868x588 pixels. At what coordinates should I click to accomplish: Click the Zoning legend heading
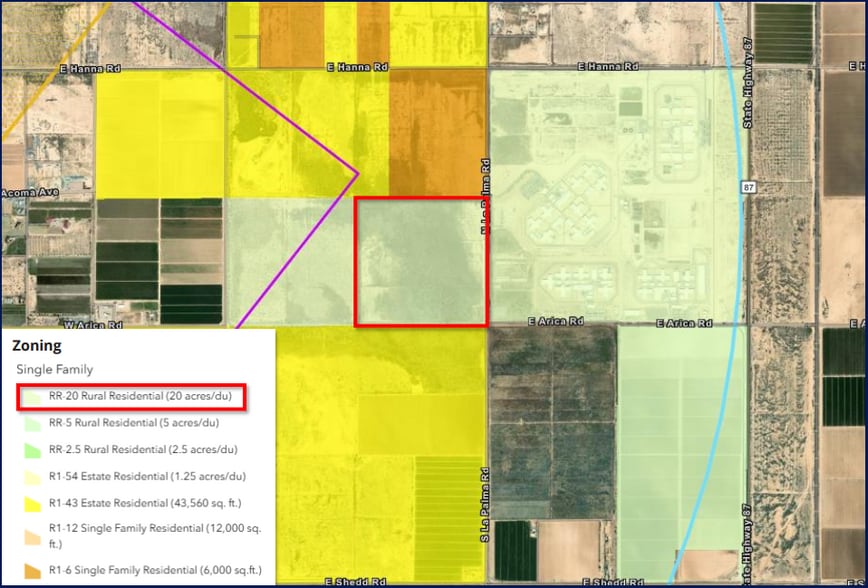(x=36, y=346)
